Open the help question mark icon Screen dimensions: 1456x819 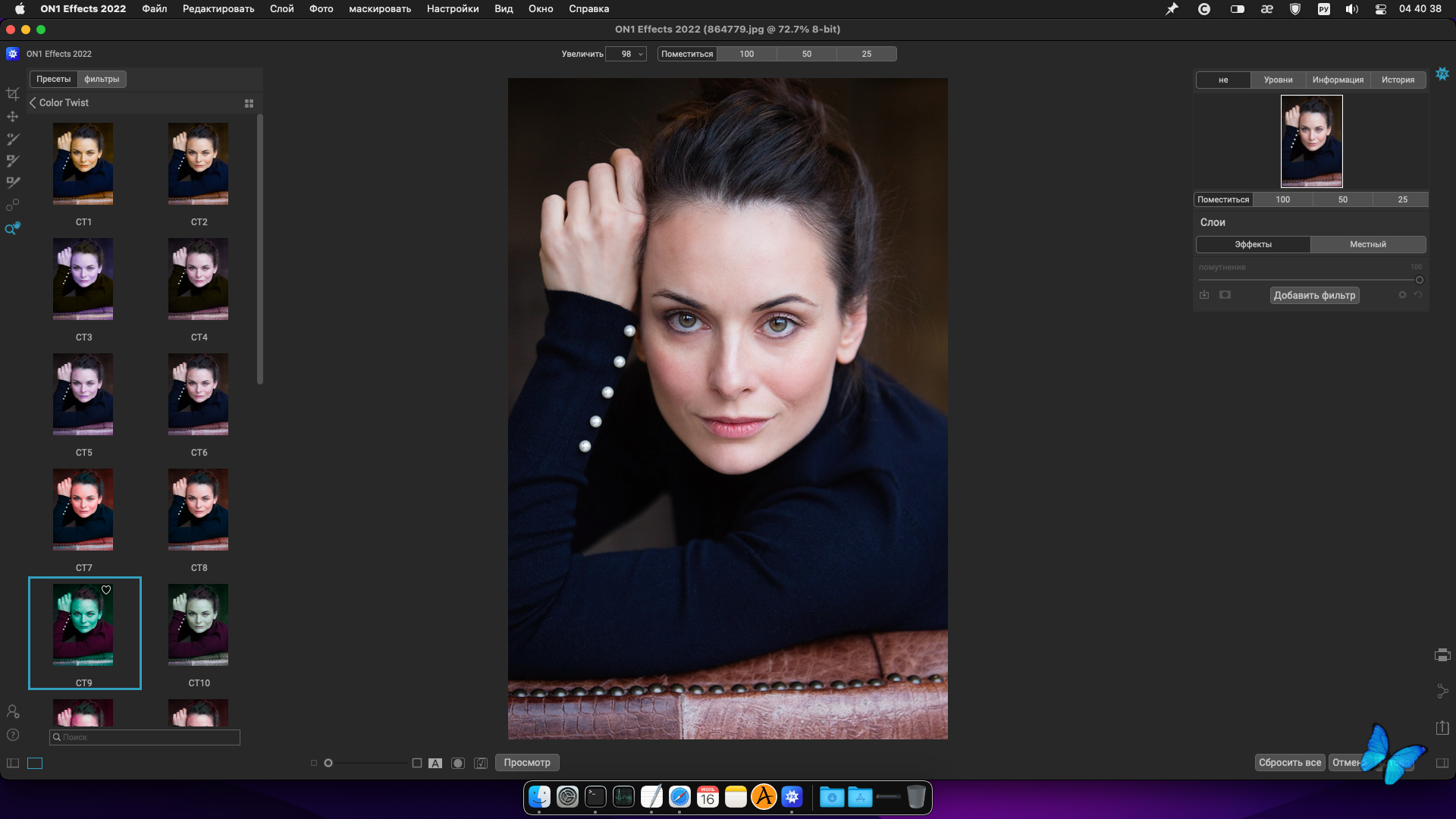click(13, 735)
